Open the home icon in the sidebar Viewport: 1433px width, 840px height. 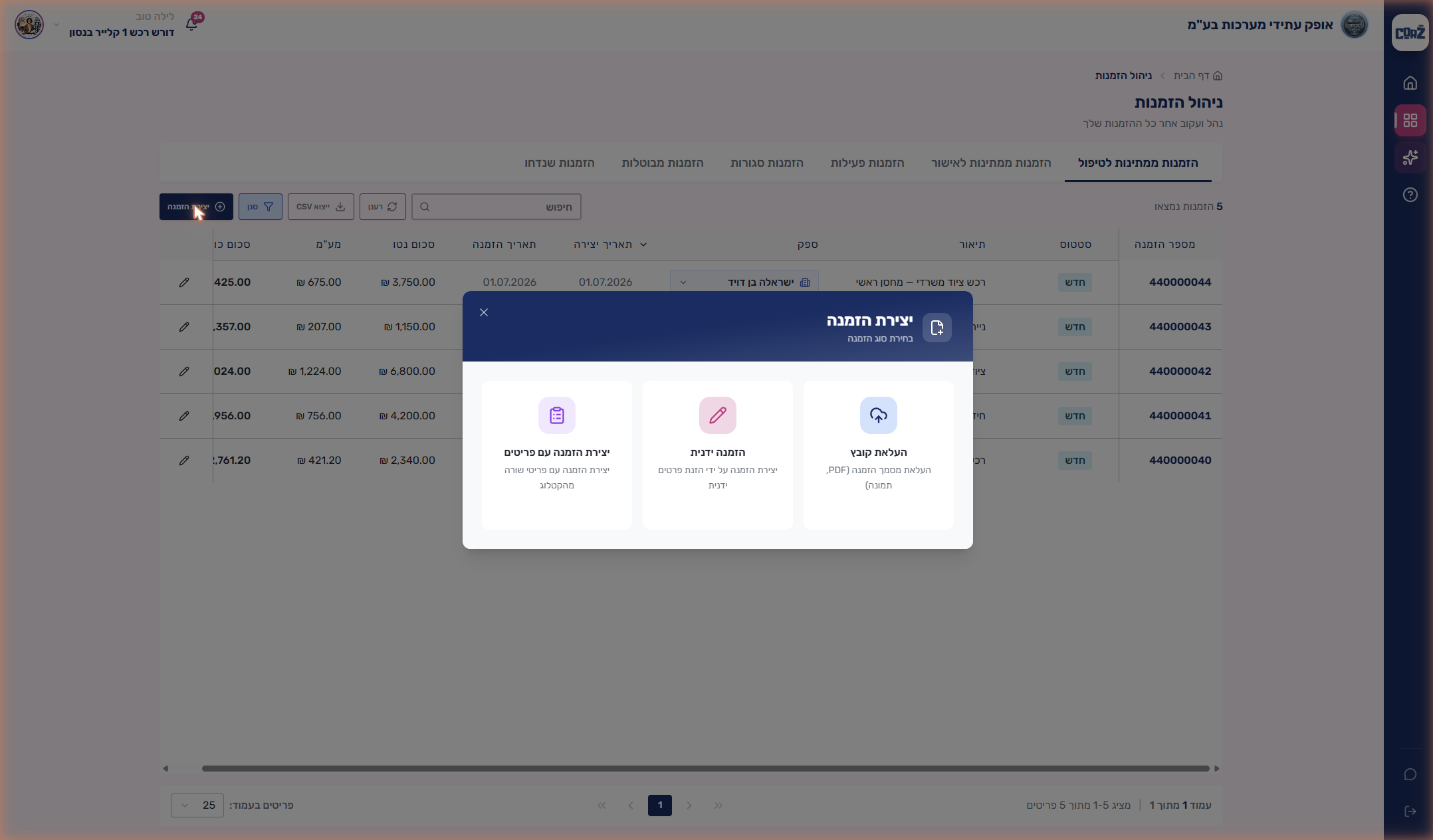coord(1410,83)
